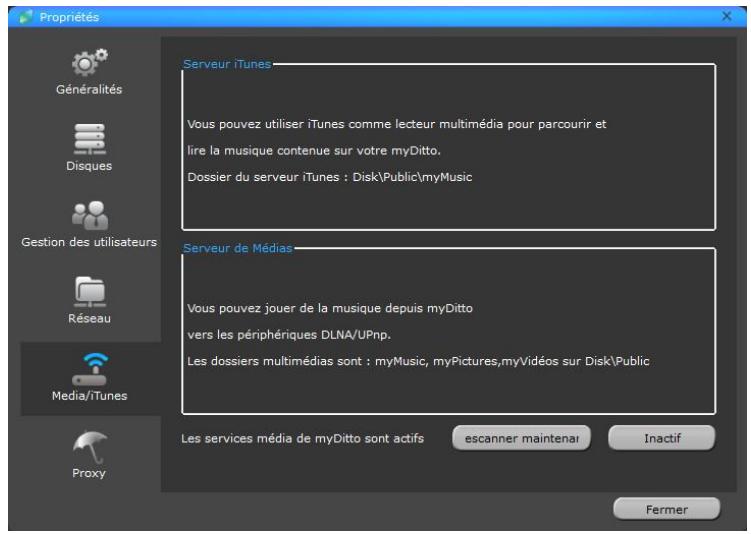751x534 pixels.
Task: Select the Gestion des utilisateurs people icon
Action: (x=90, y=216)
